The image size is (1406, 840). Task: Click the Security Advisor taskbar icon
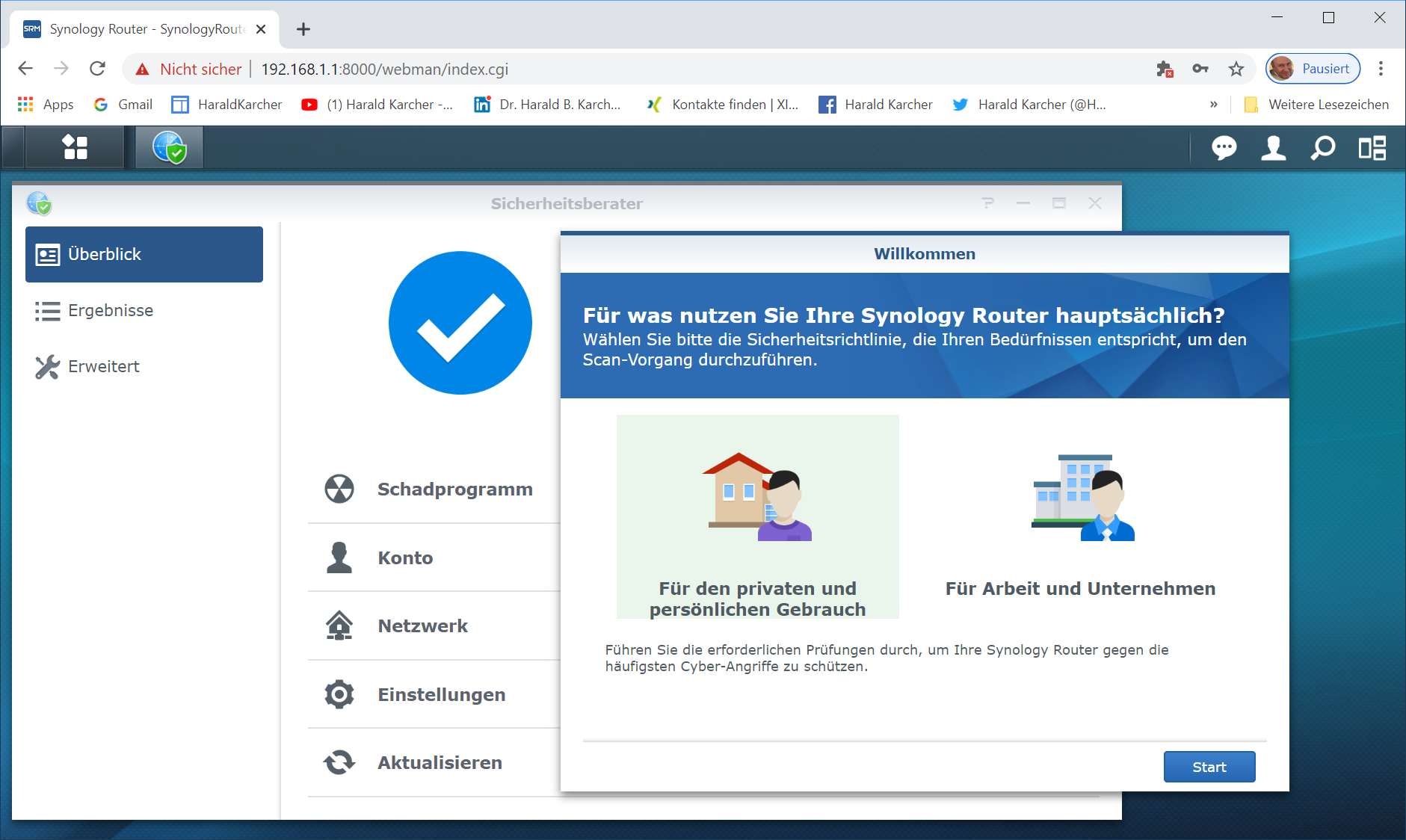(169, 147)
